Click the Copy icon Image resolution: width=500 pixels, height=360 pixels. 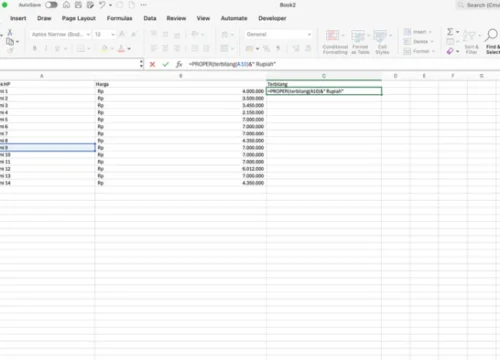coord(10,41)
